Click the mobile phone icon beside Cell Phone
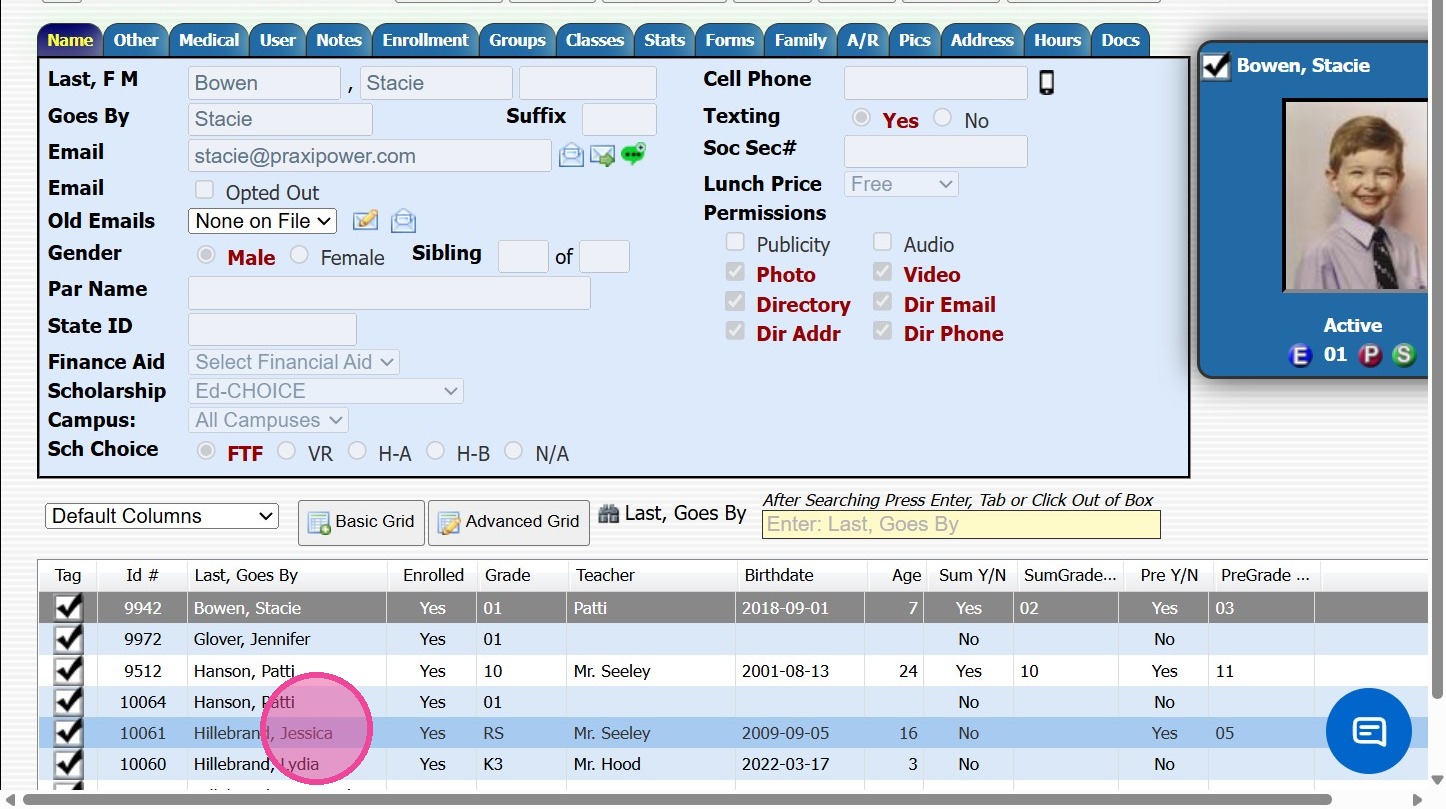Viewport: 1446px width, 809px height. (1046, 82)
